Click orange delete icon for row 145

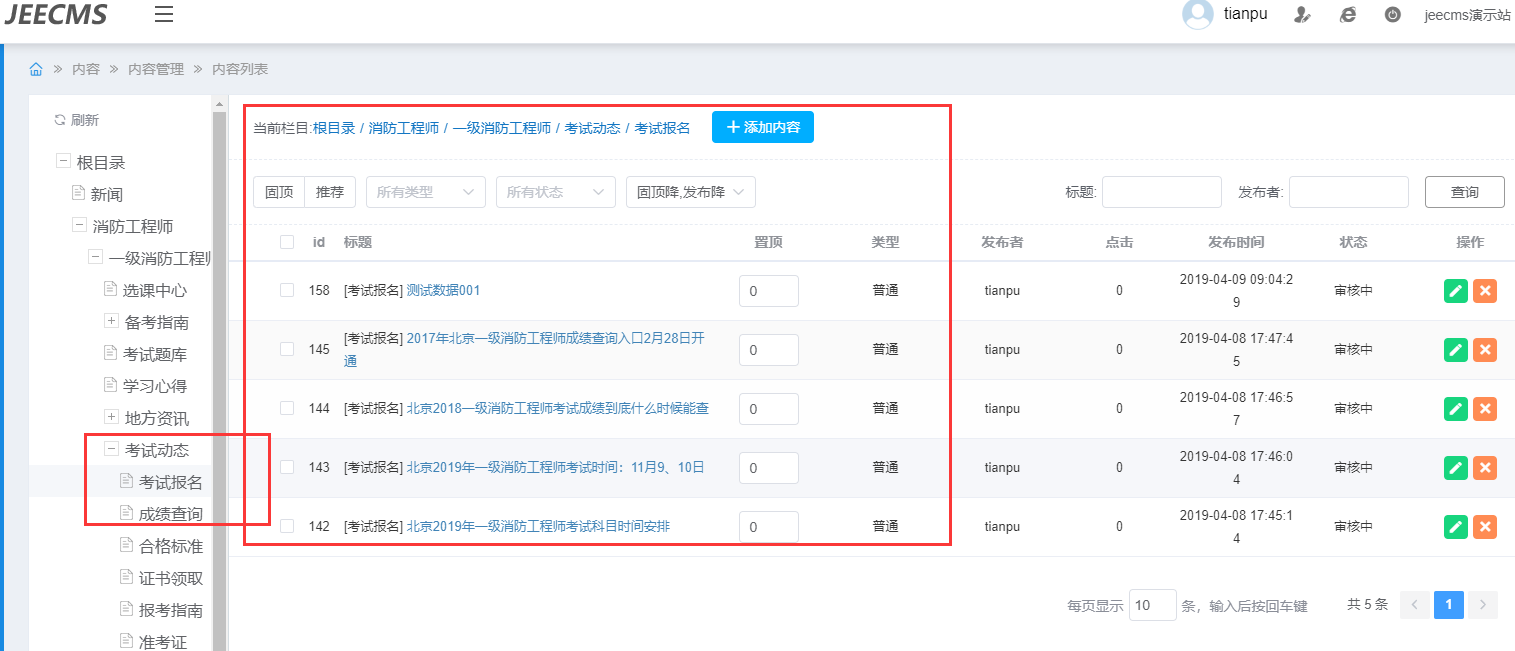click(x=1485, y=350)
